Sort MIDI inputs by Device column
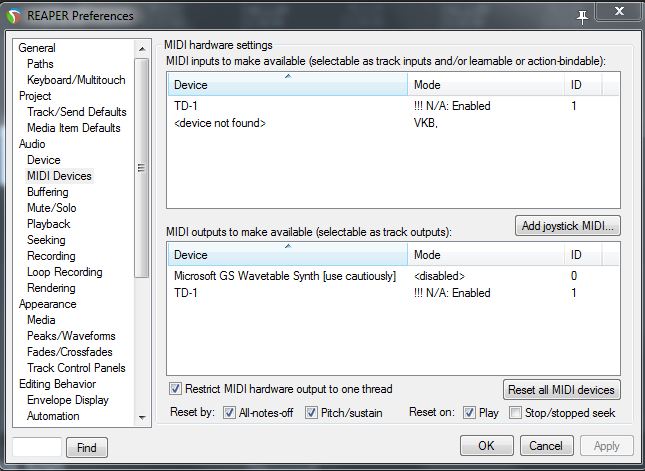Image resolution: width=645 pixels, height=471 pixels. tap(288, 85)
